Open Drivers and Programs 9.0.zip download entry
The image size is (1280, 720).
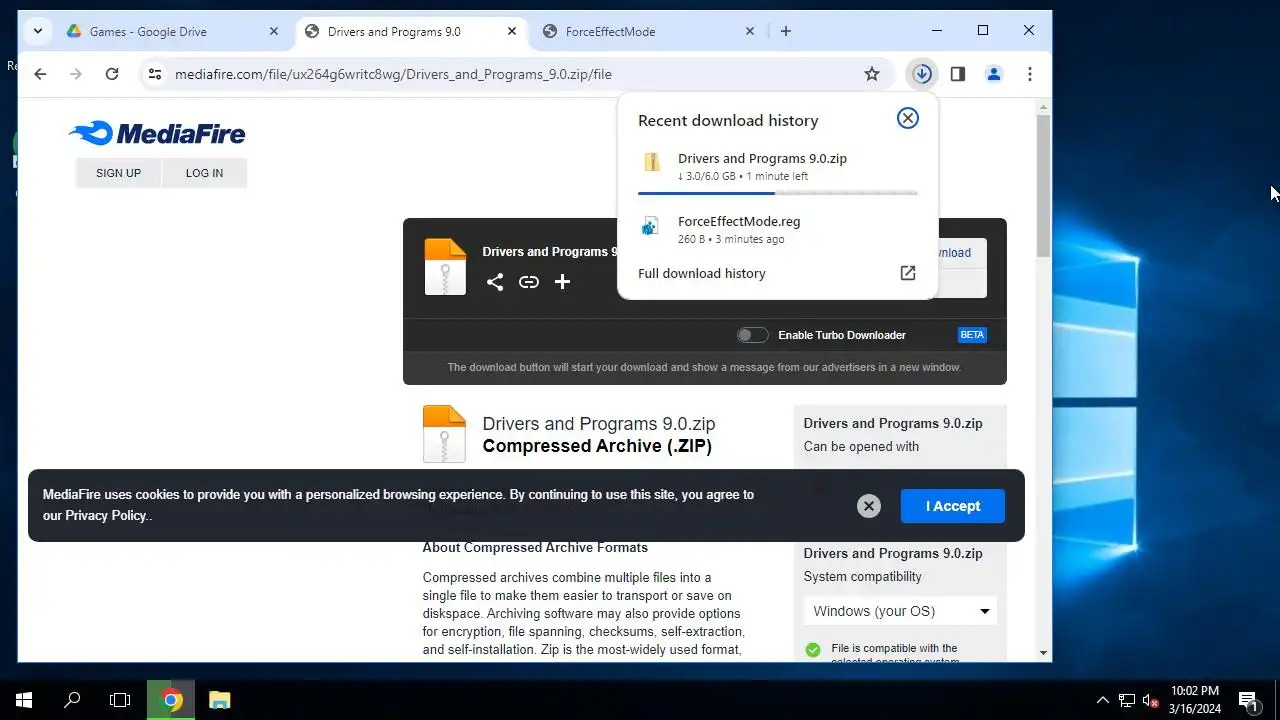click(778, 167)
